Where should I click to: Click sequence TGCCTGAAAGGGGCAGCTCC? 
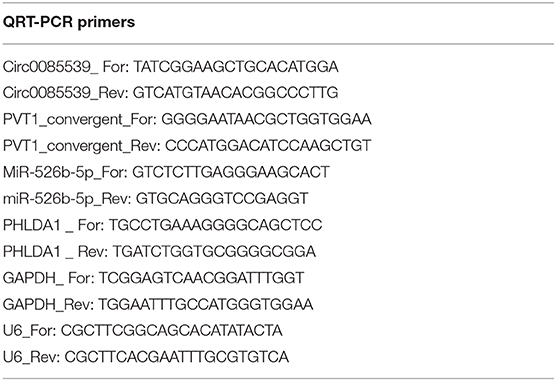point(216,225)
